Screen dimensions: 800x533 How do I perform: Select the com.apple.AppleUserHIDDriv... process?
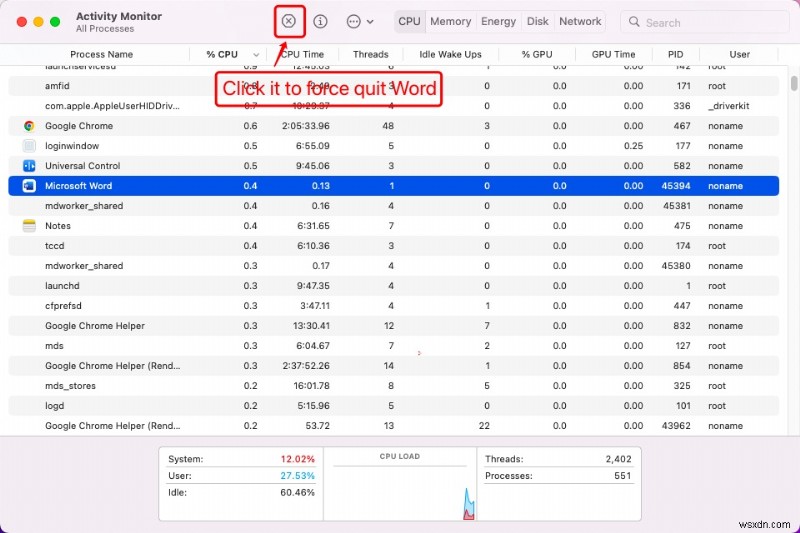(112, 106)
